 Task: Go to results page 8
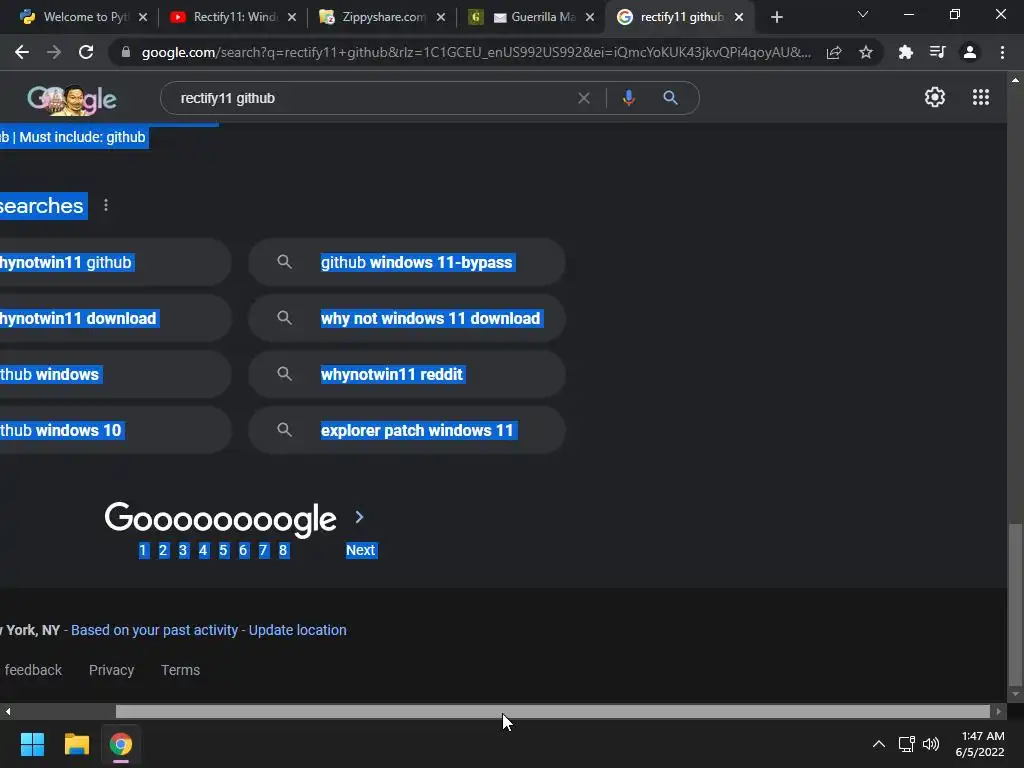(283, 551)
